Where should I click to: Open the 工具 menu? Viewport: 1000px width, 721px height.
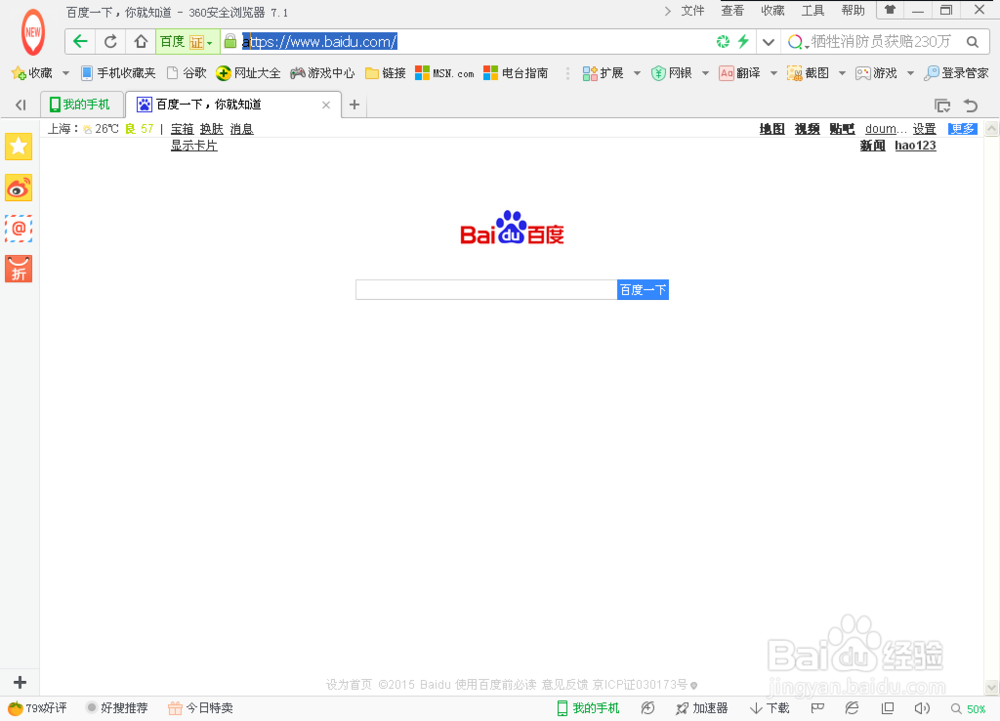point(812,10)
